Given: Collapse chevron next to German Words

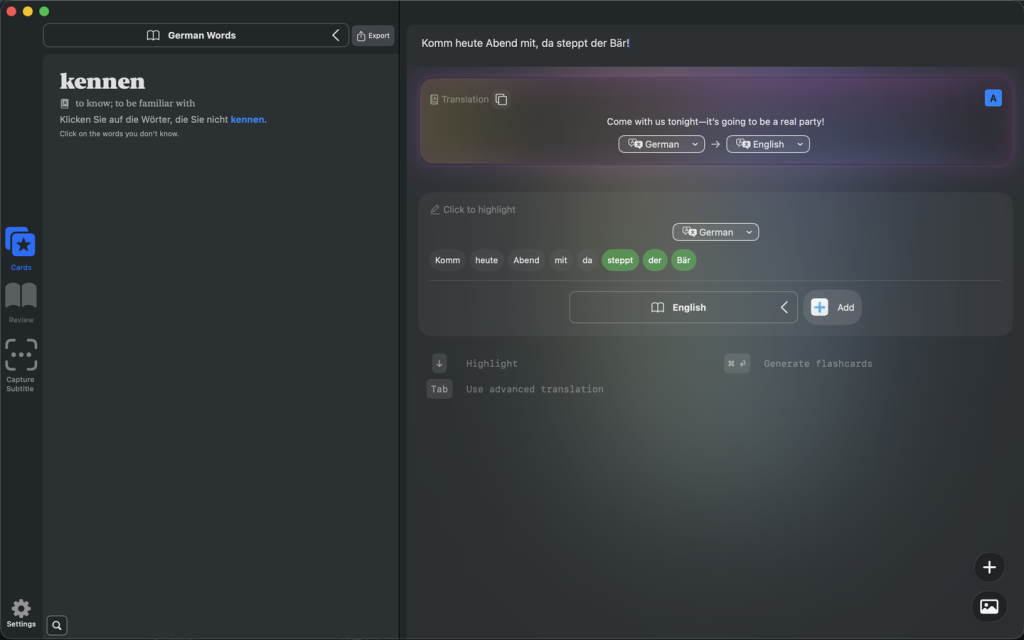Looking at the screenshot, I should tap(336, 35).
